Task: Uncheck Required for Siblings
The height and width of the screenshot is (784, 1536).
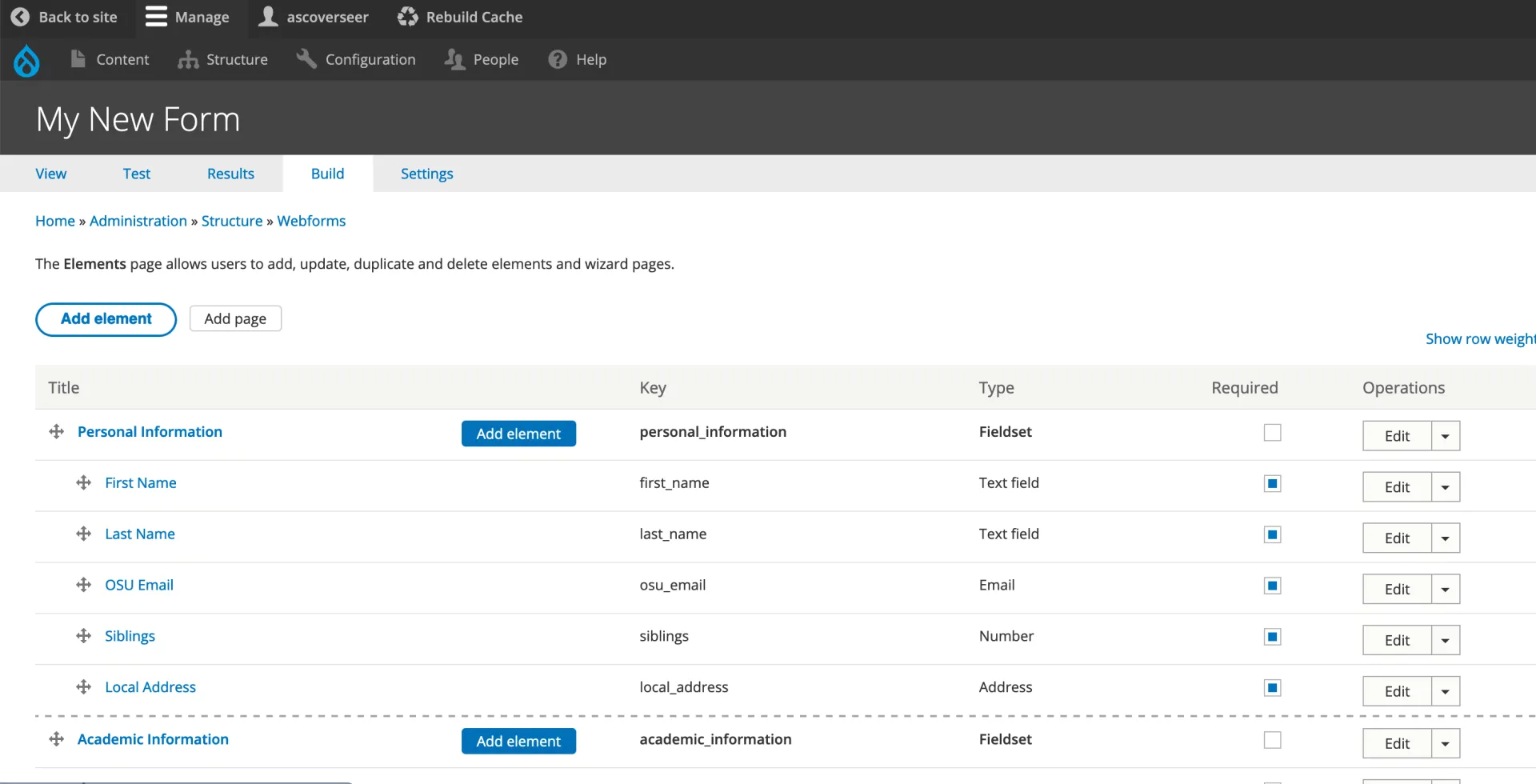Action: click(1272, 638)
